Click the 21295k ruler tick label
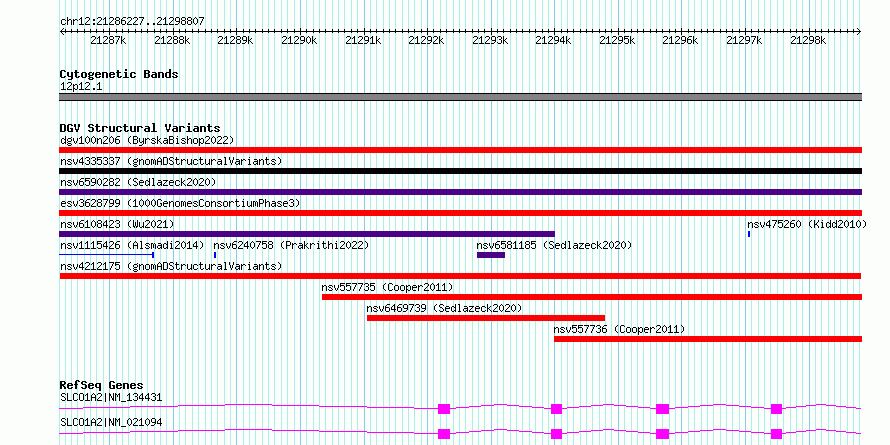 pyautogui.click(x=617, y=41)
